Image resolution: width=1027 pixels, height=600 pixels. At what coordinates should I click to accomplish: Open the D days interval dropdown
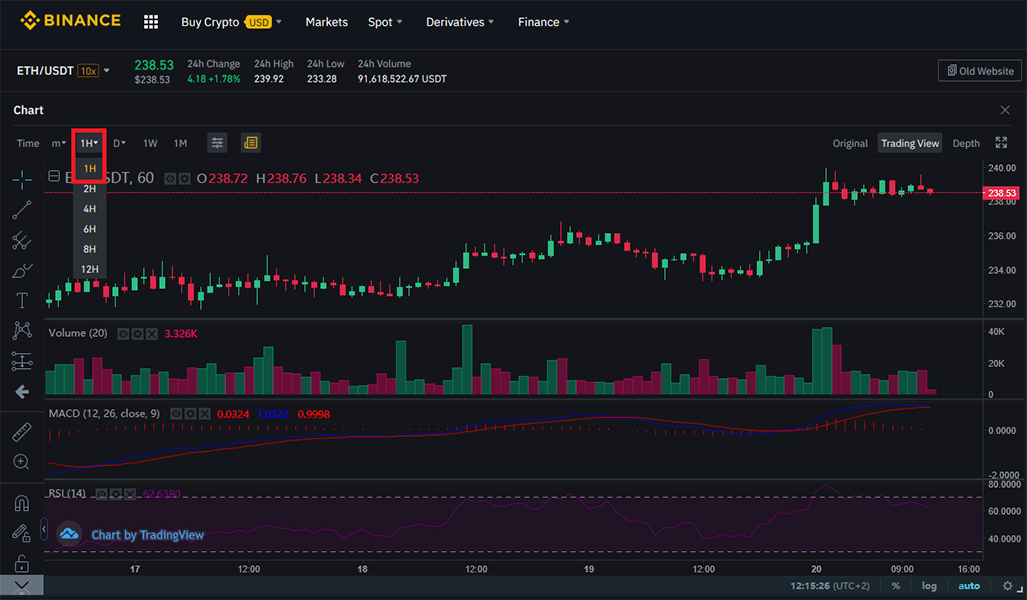(119, 143)
